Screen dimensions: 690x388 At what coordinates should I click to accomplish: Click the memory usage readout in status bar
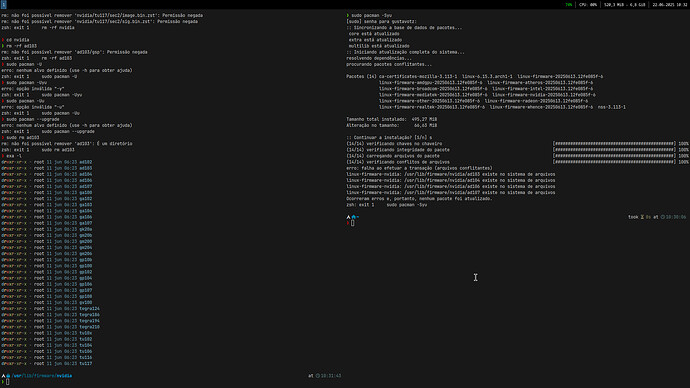[624, 5]
